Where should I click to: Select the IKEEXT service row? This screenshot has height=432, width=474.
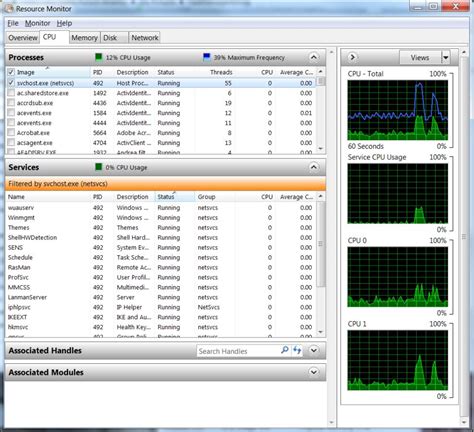click(161, 317)
